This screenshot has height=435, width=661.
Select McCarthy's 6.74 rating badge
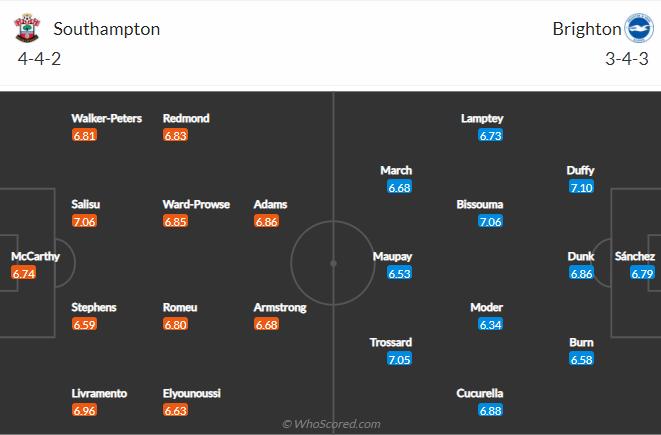[24, 273]
